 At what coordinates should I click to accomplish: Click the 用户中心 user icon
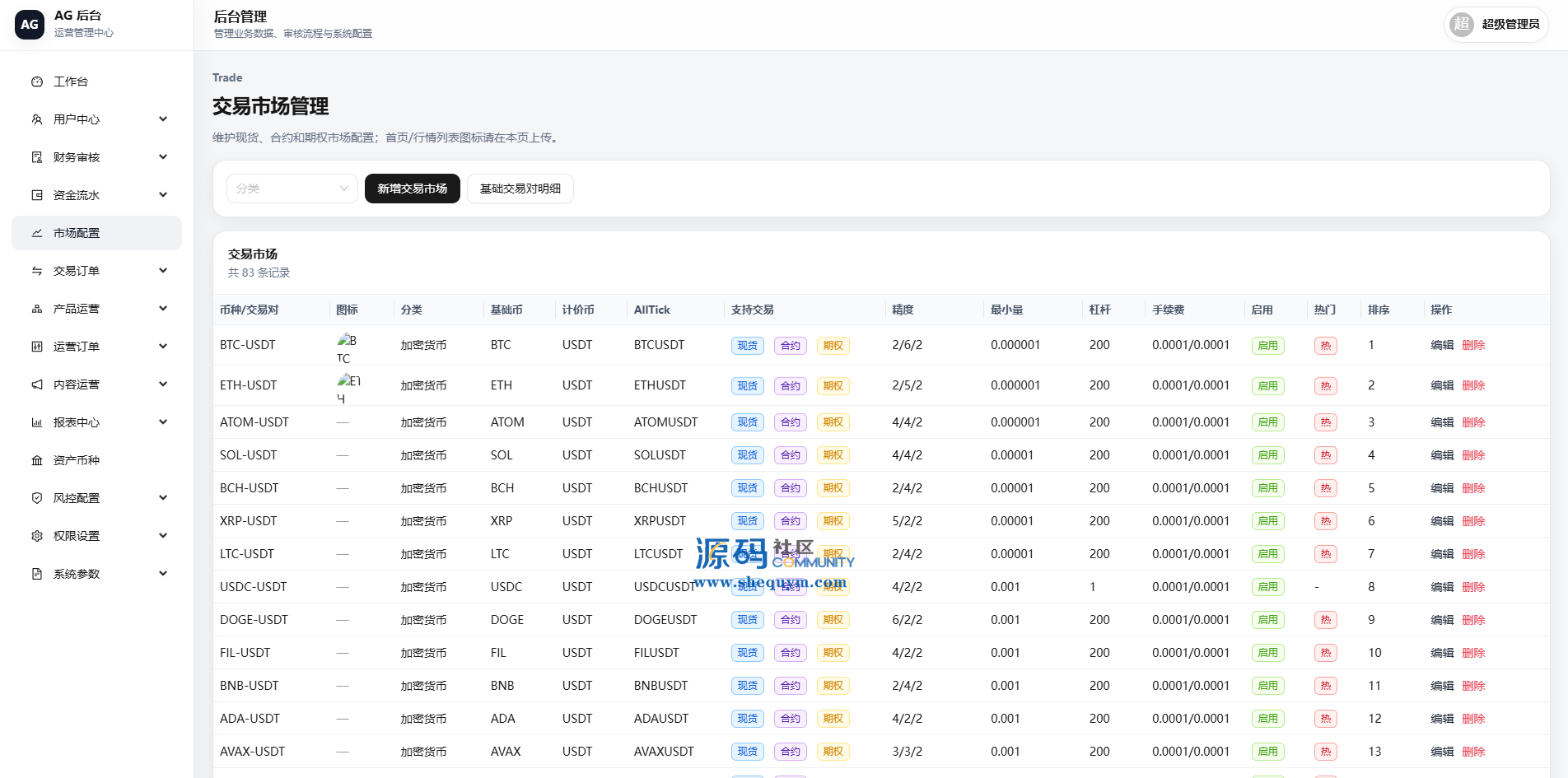click(x=37, y=119)
